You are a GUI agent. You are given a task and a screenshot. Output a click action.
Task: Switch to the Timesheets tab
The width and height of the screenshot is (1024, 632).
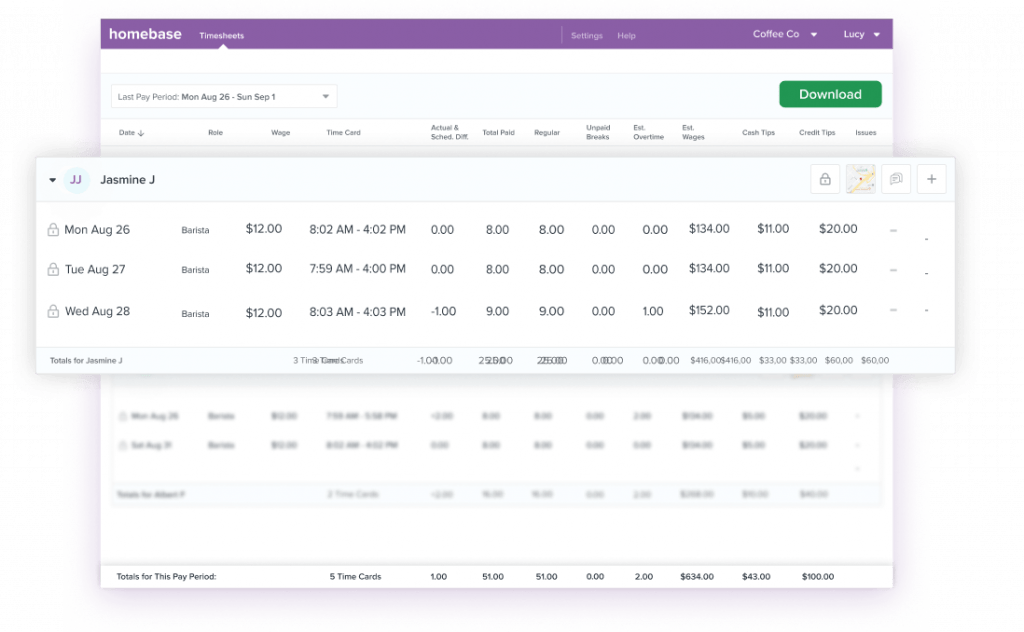[221, 35]
